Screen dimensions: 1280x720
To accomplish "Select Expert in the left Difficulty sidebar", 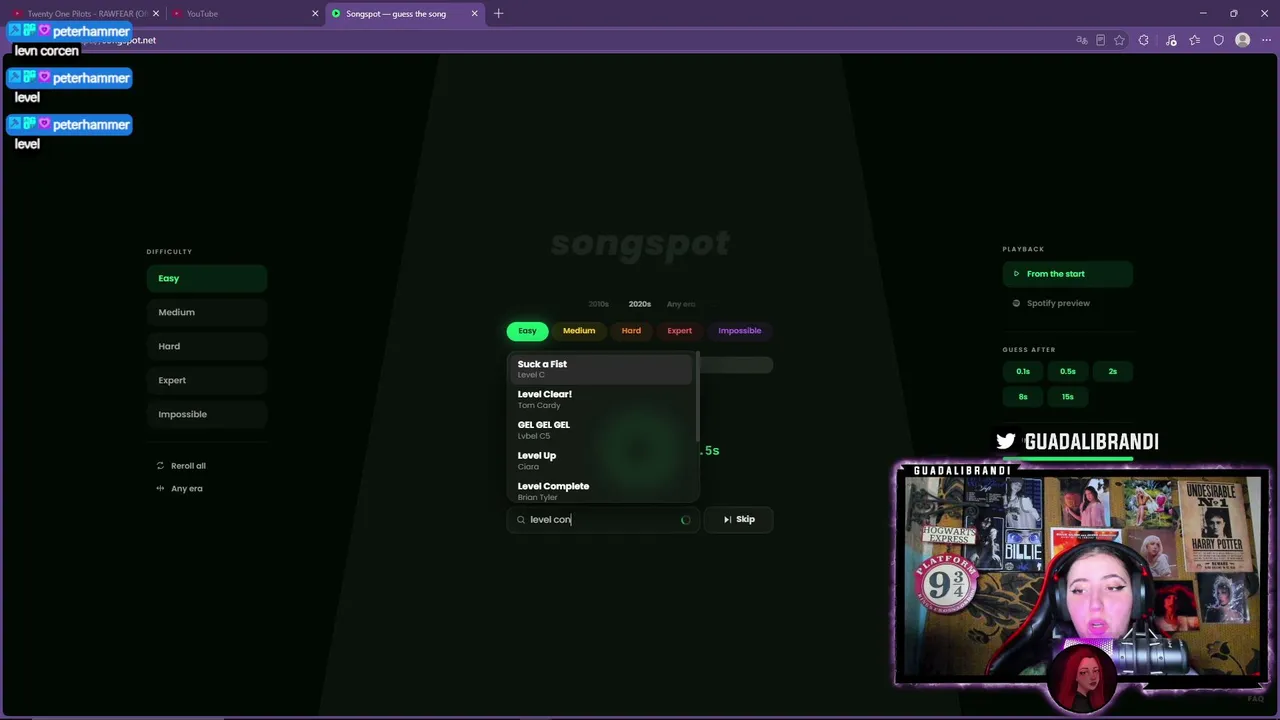I will [207, 380].
